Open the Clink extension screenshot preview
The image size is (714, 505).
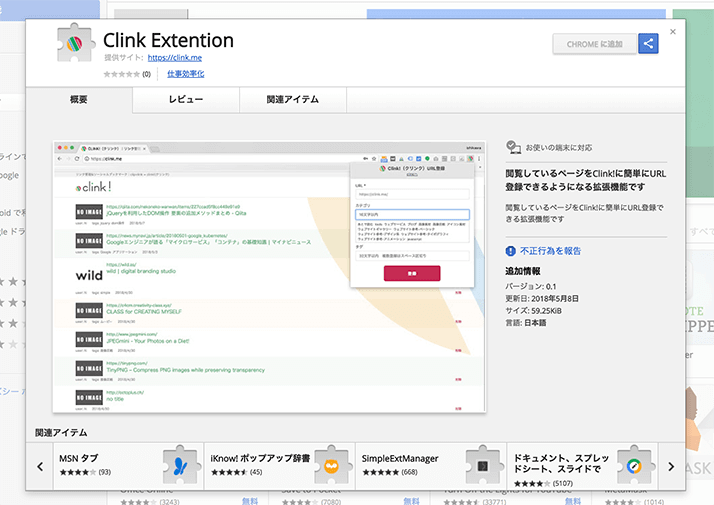(269, 277)
